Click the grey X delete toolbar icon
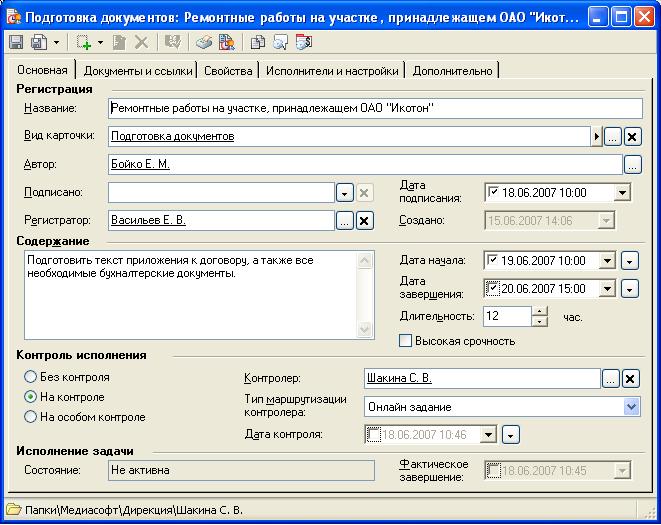The height and width of the screenshot is (525, 661). (x=141, y=43)
